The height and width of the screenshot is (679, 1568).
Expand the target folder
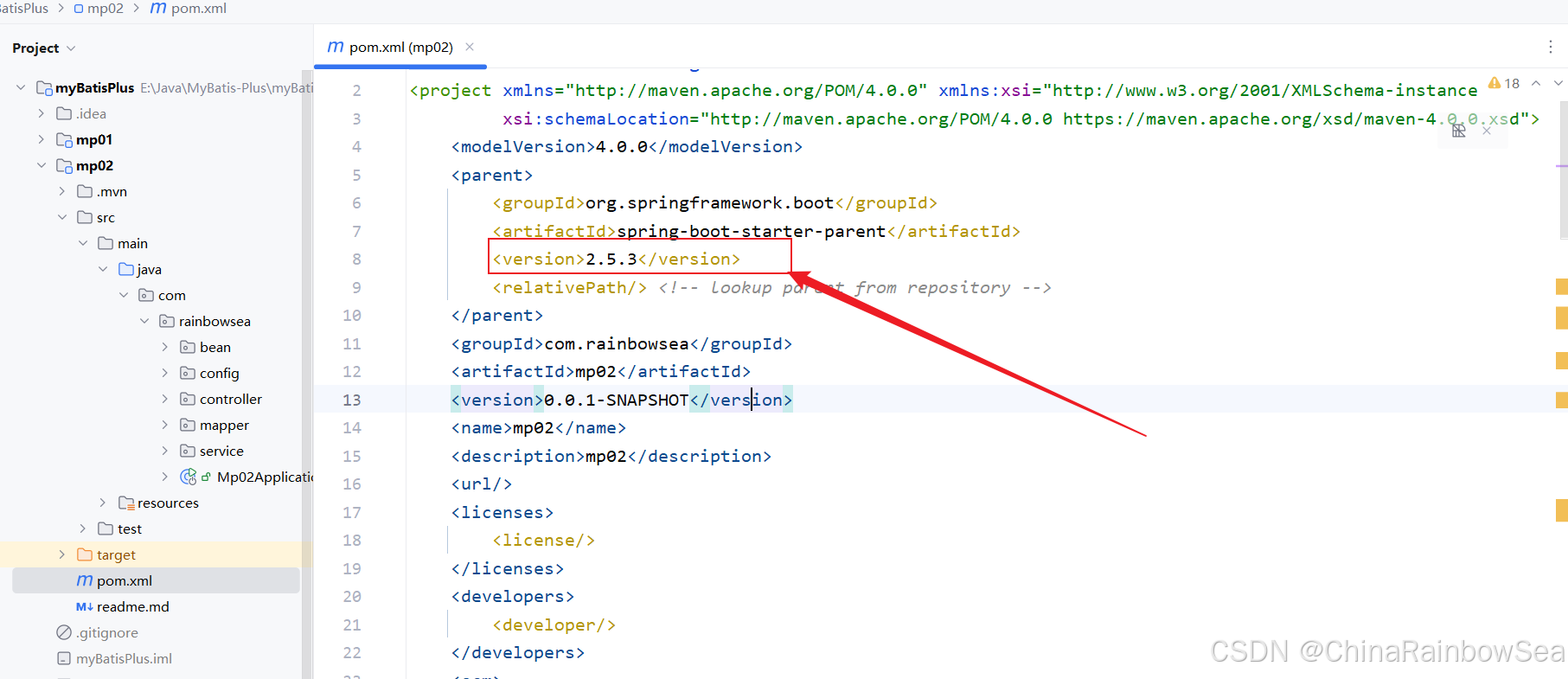[61, 554]
